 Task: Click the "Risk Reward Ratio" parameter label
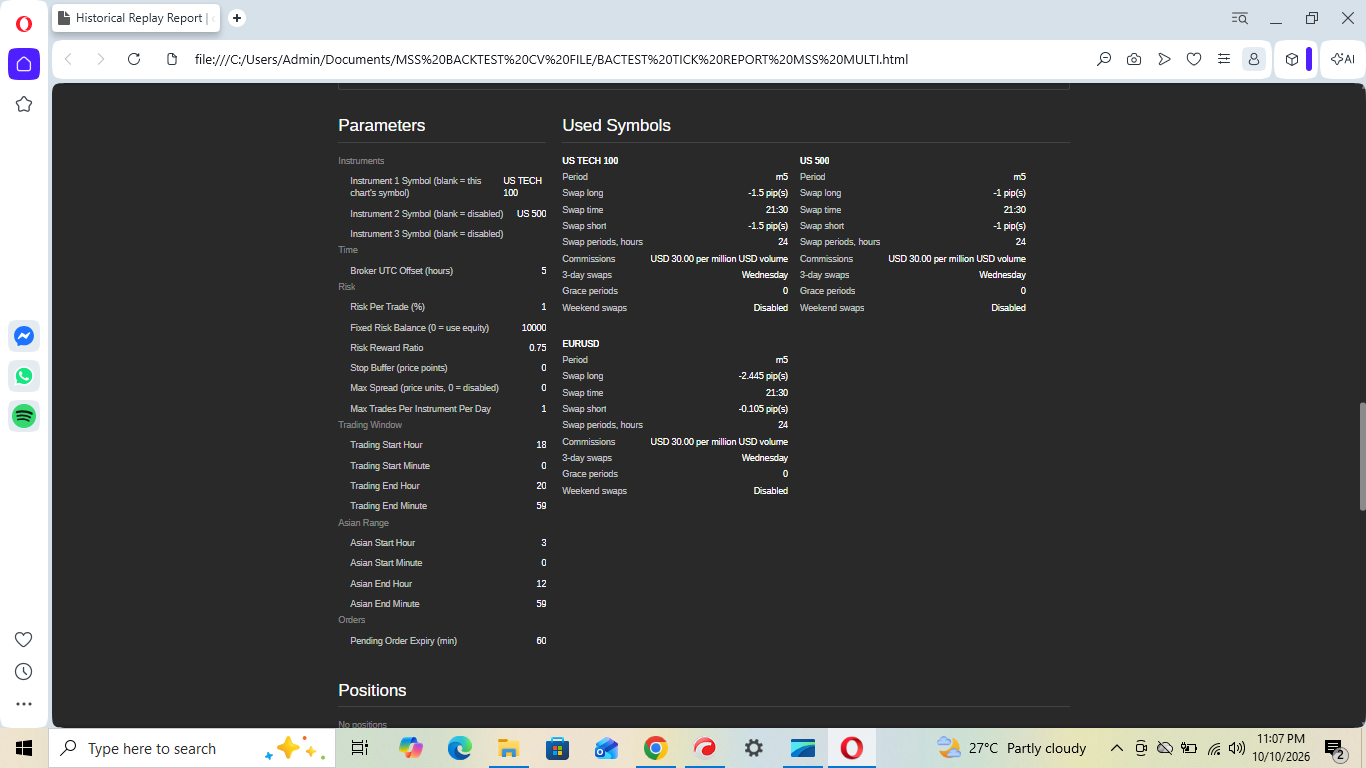click(x=387, y=348)
